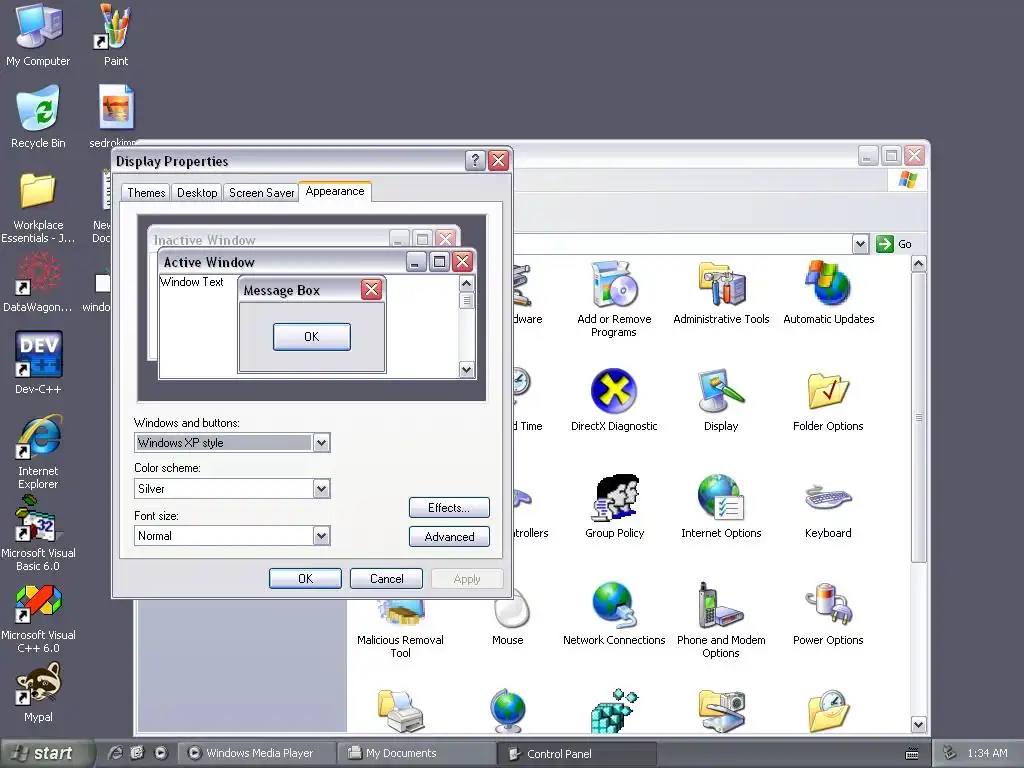The height and width of the screenshot is (768, 1024).
Task: Select Paint desktop shortcut
Action: click(116, 35)
